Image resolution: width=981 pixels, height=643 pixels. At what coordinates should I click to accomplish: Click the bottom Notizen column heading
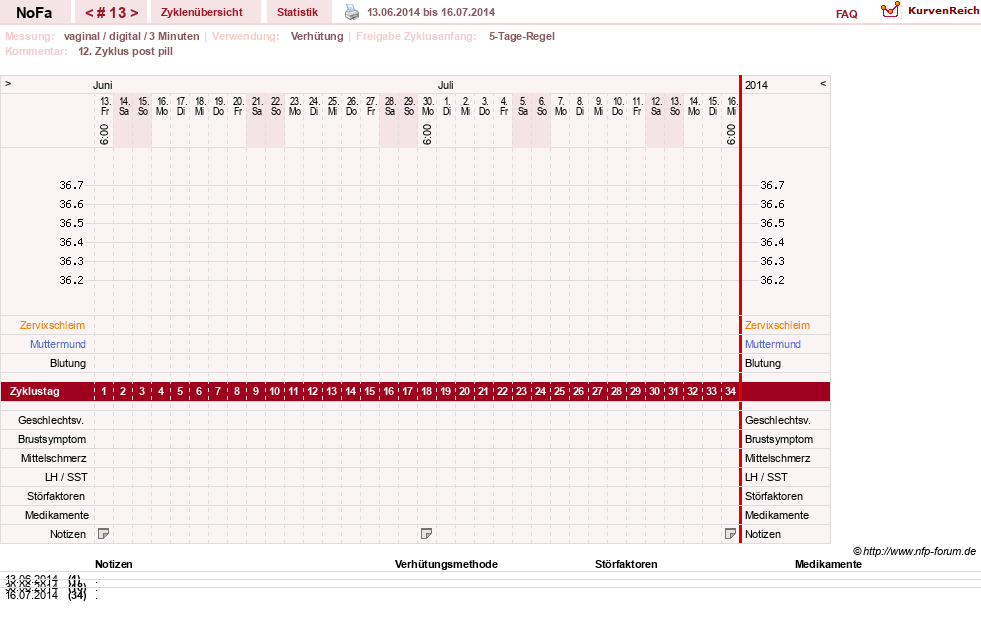coord(114,564)
